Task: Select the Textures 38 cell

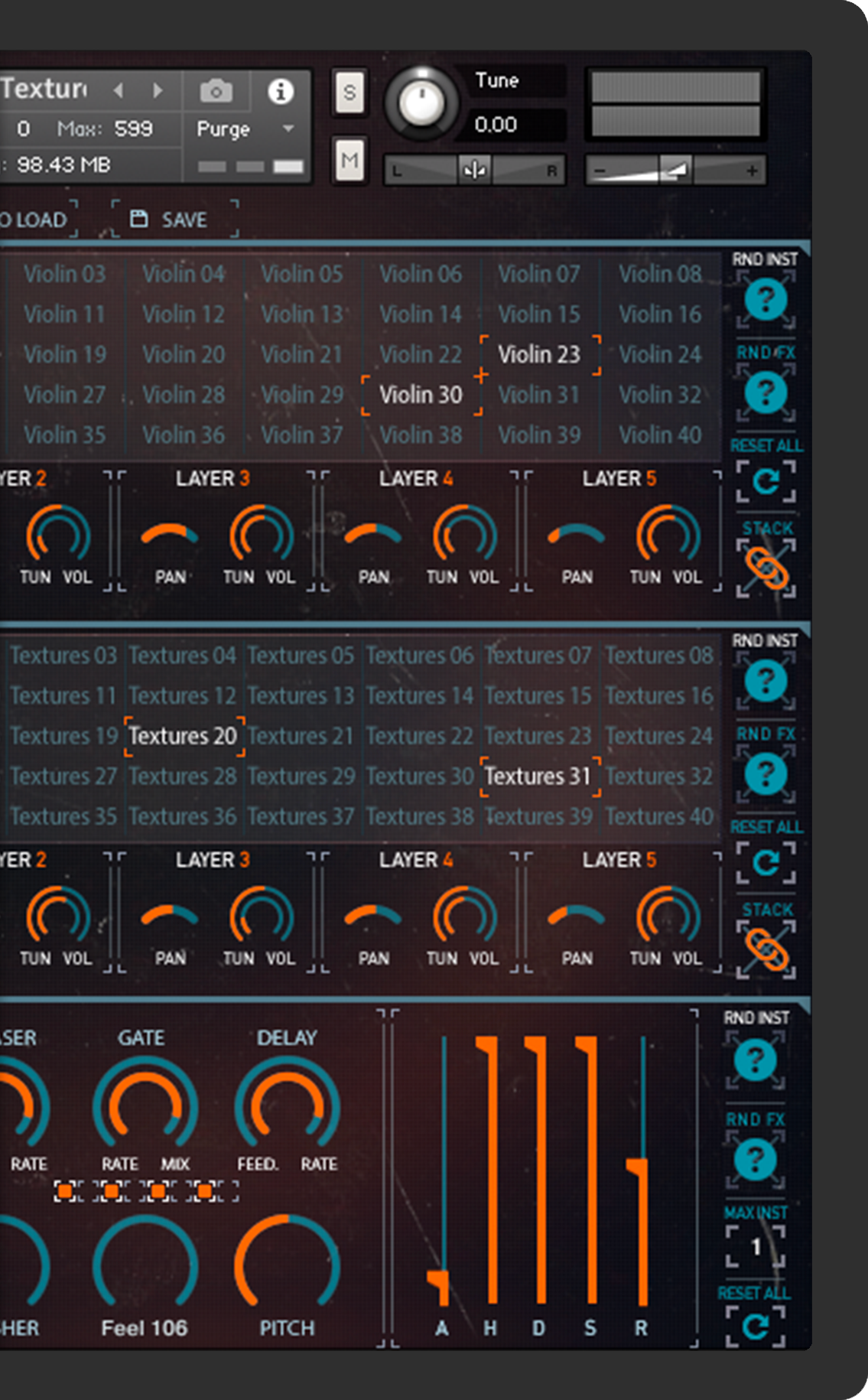Action: (421, 817)
